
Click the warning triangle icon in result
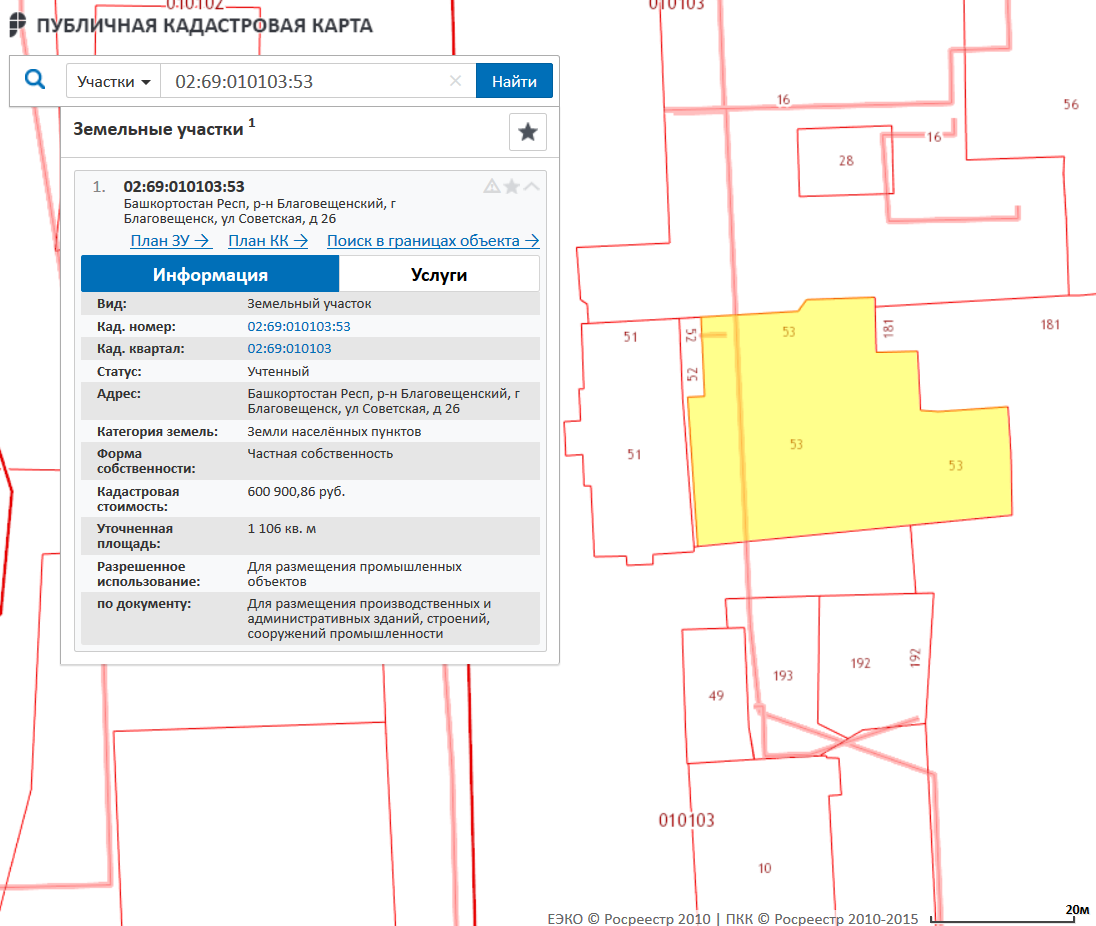pyautogui.click(x=492, y=186)
